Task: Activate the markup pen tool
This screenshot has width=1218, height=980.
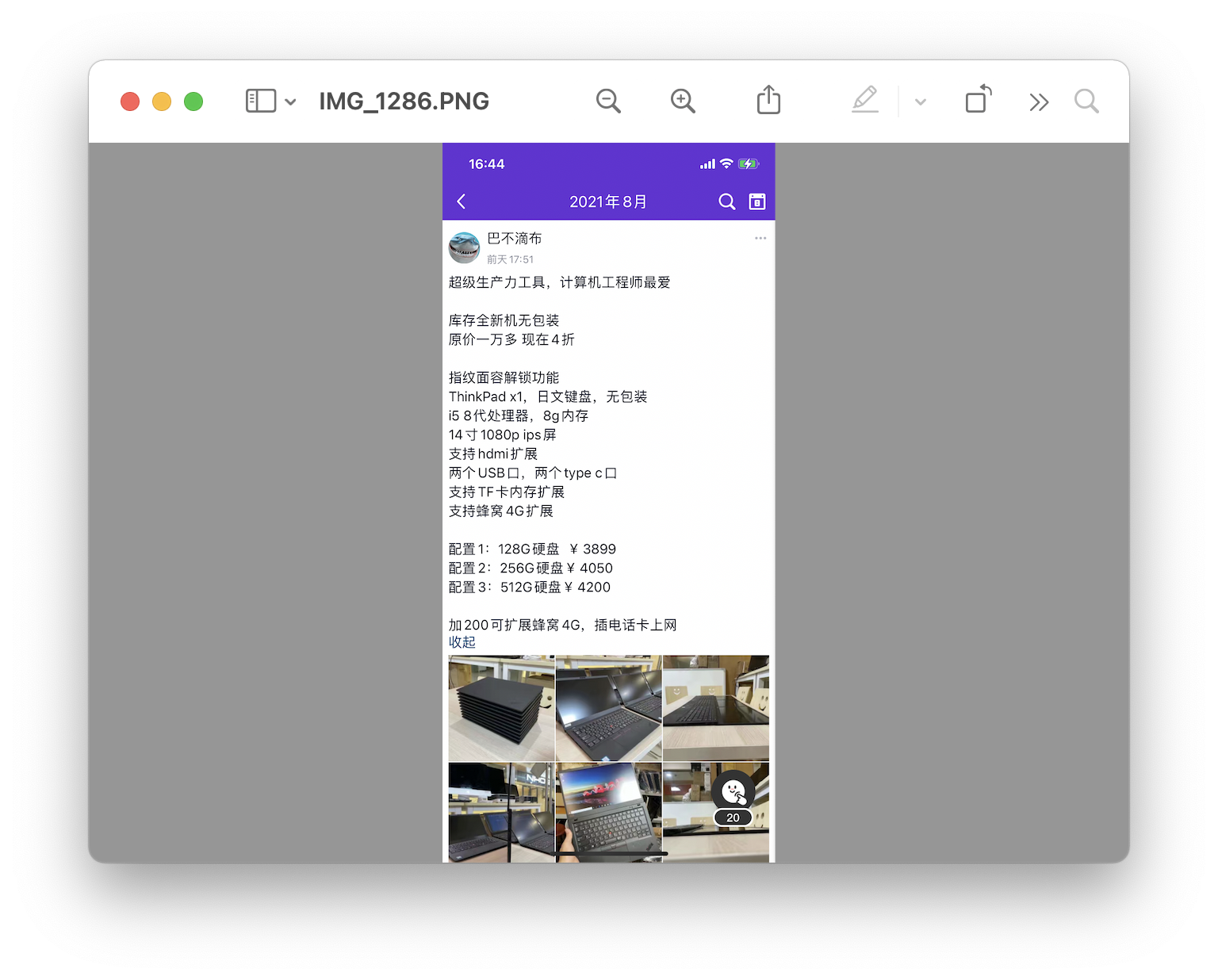Action: coord(865,101)
